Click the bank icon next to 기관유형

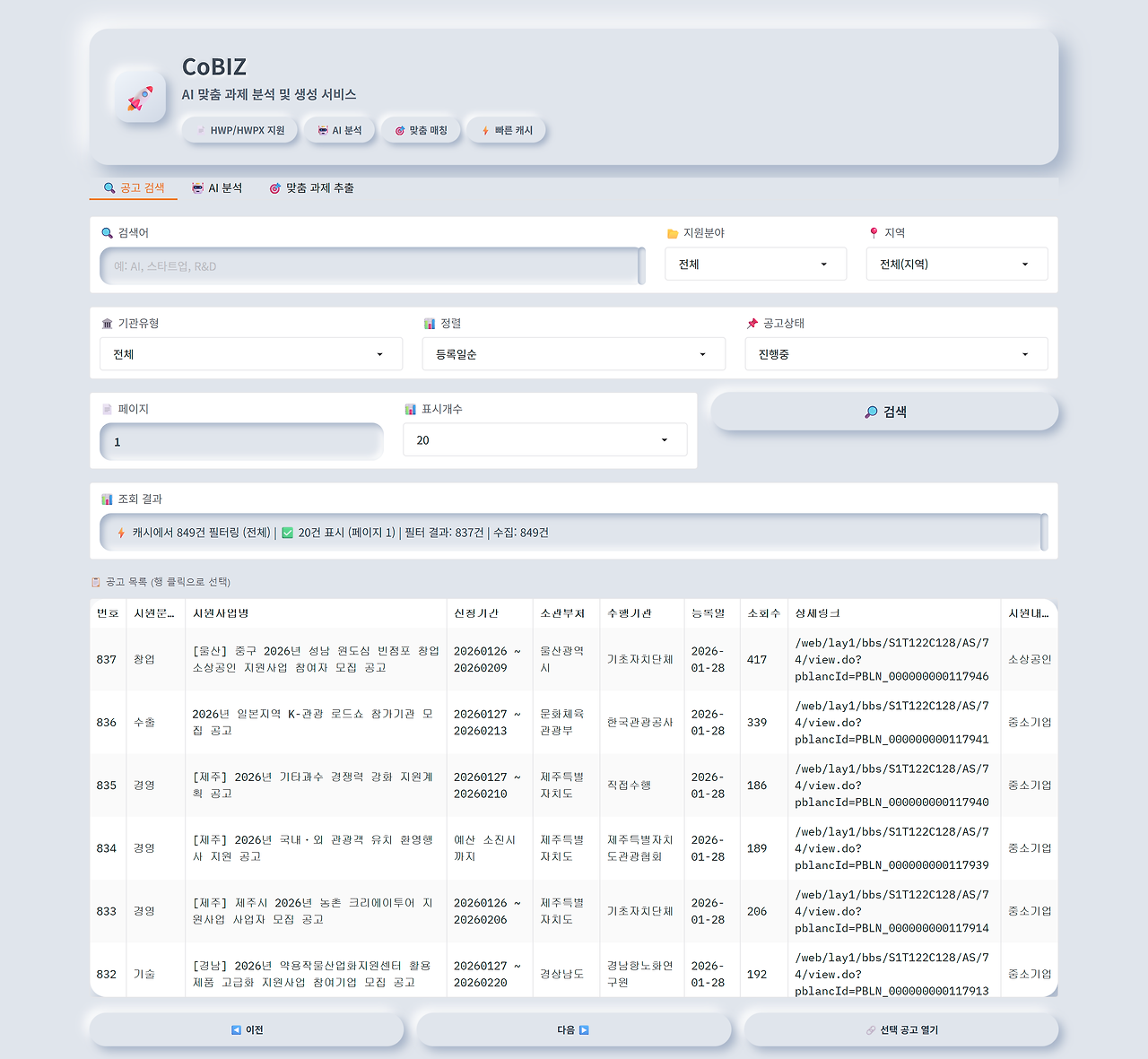(106, 323)
